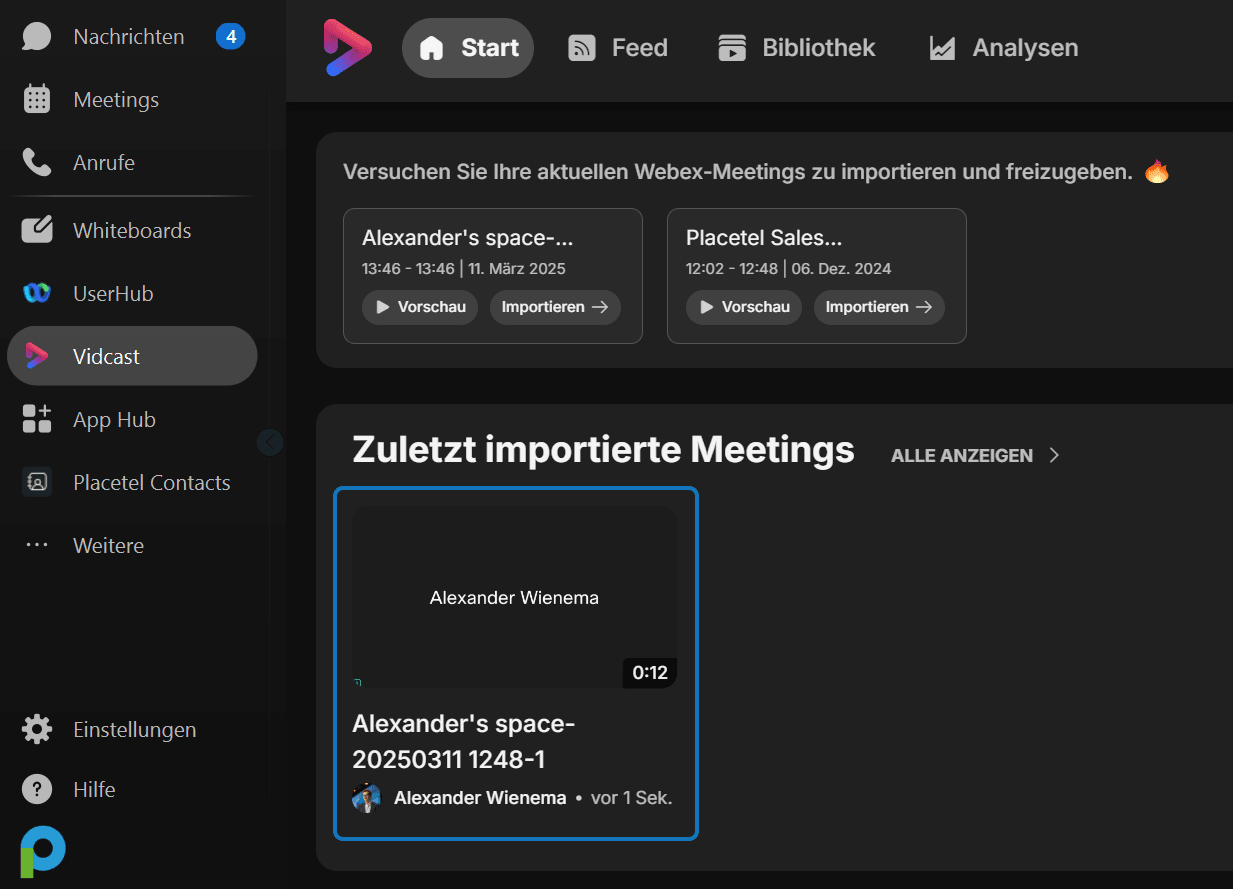
Task: Open the Hilfe question mark icon
Action: click(x=37, y=790)
